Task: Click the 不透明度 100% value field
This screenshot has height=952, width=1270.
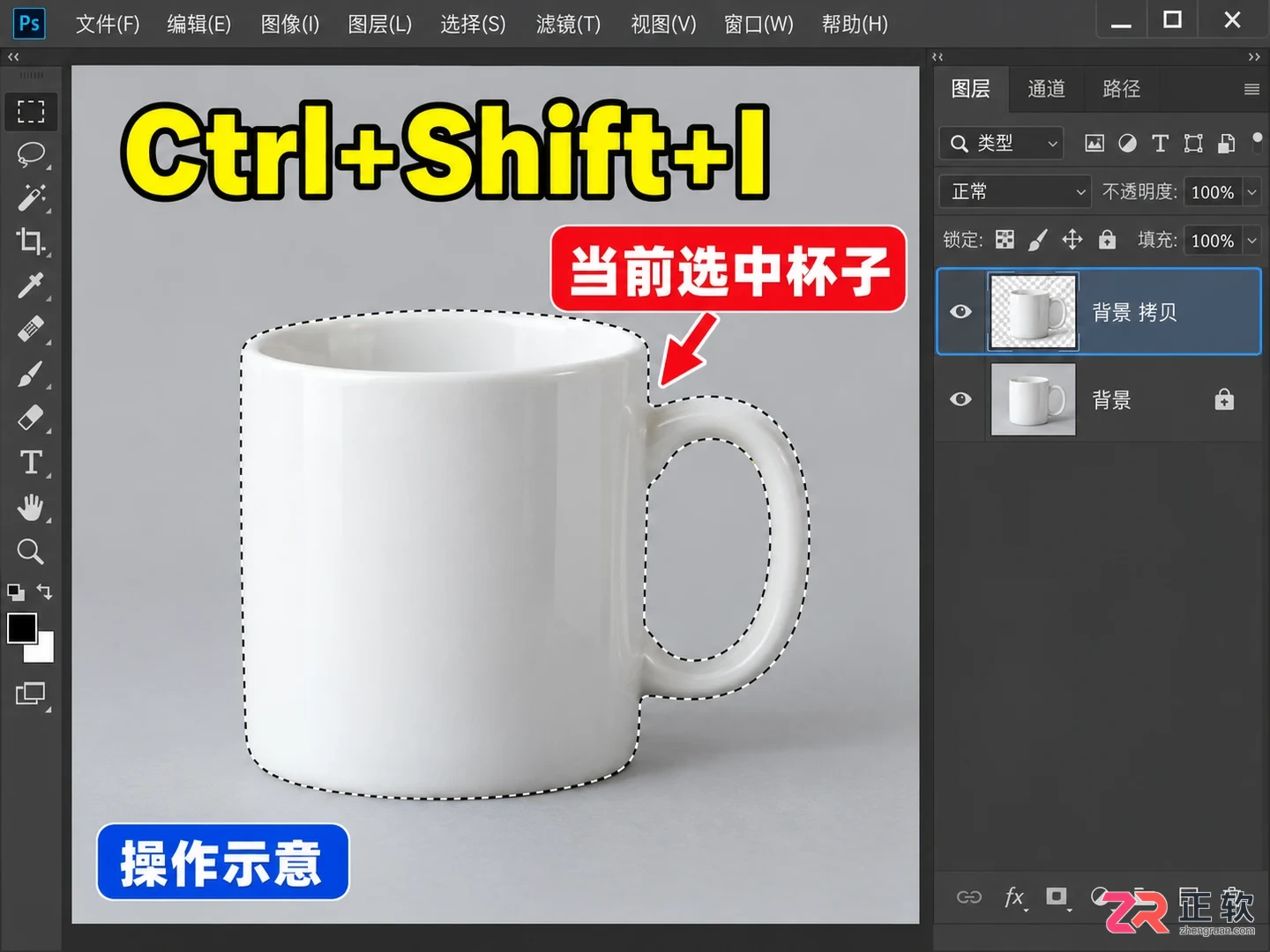Action: point(1213,191)
